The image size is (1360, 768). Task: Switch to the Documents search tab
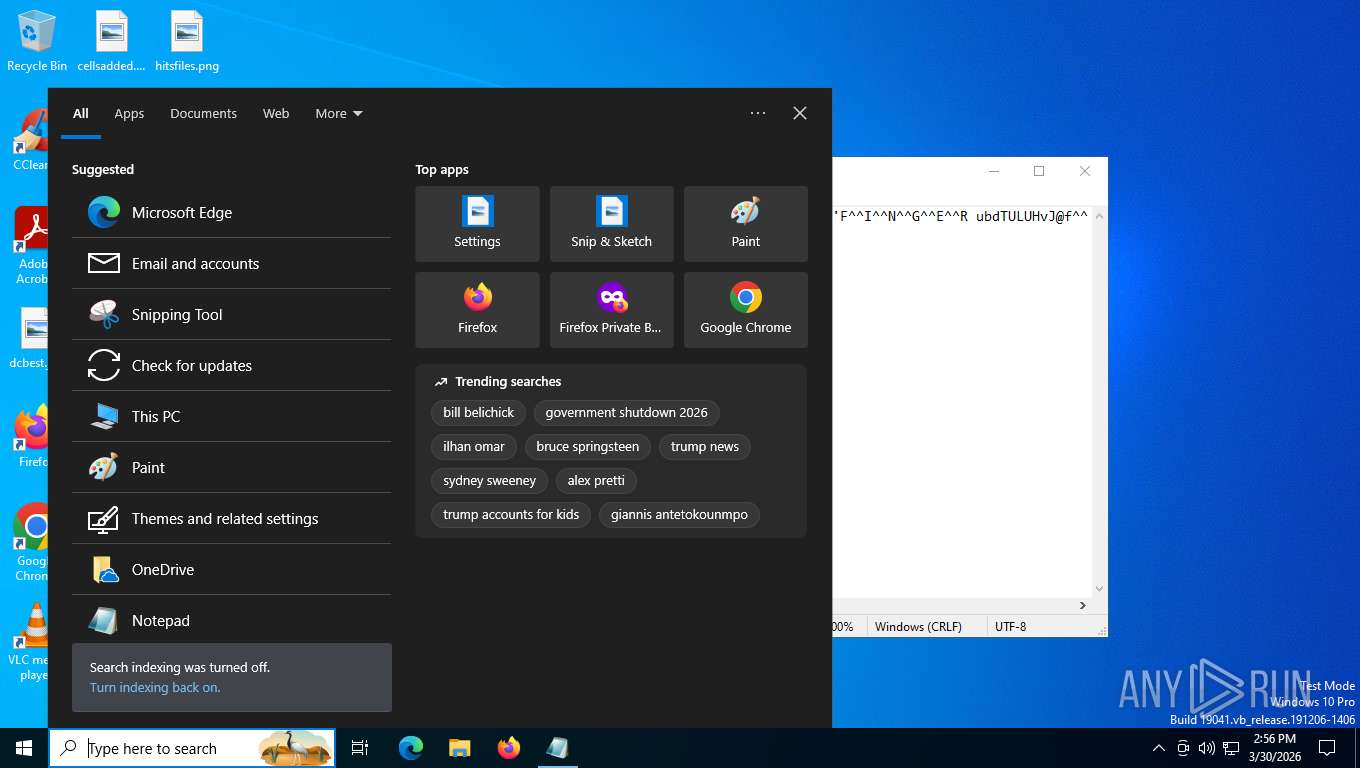coord(203,113)
